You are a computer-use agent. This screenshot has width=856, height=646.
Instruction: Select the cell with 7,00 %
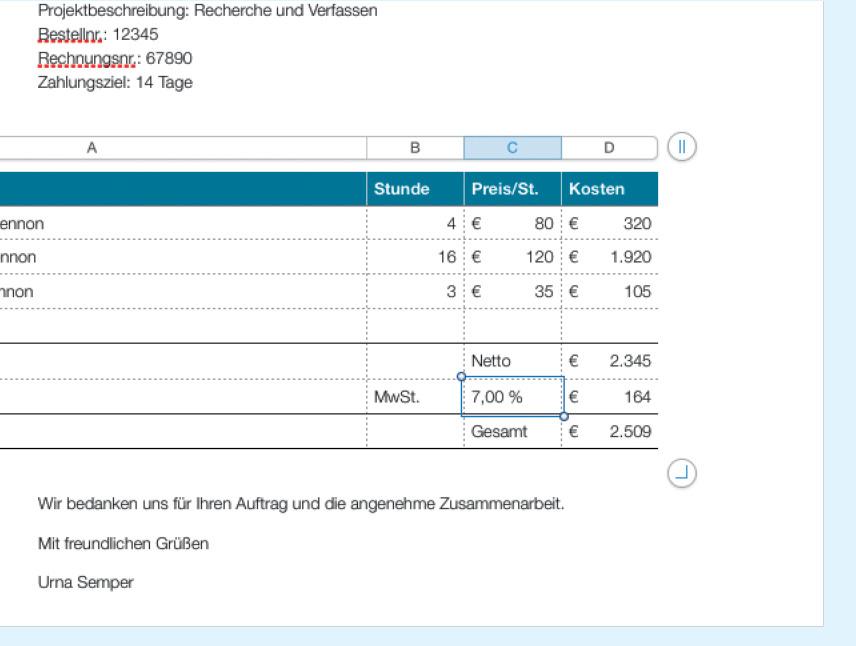point(513,396)
